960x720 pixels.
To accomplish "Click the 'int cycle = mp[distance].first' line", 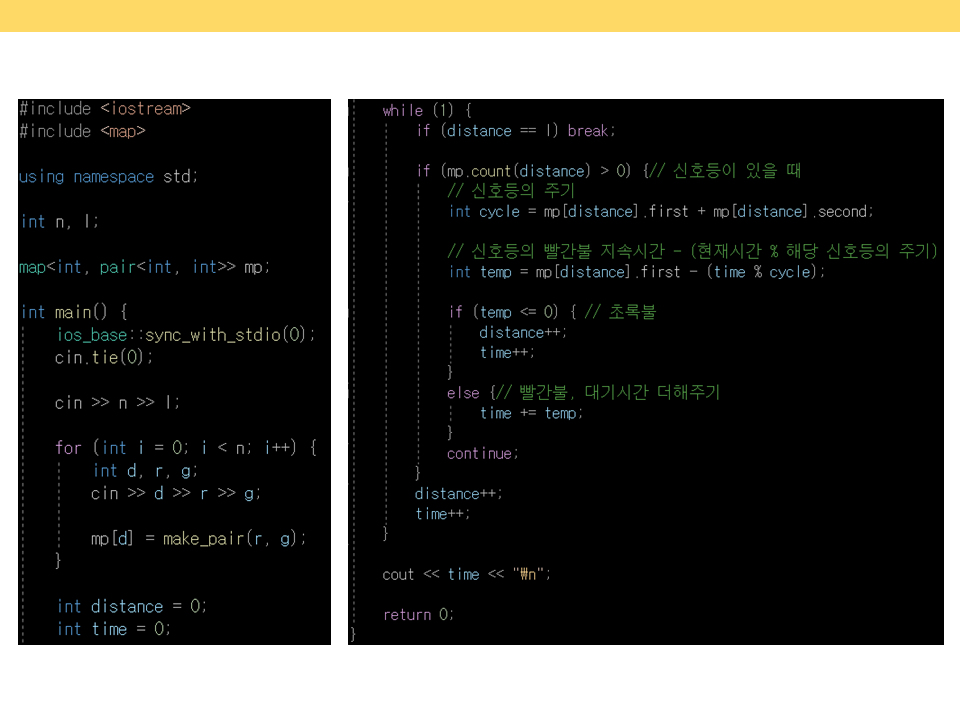I will pos(661,212).
